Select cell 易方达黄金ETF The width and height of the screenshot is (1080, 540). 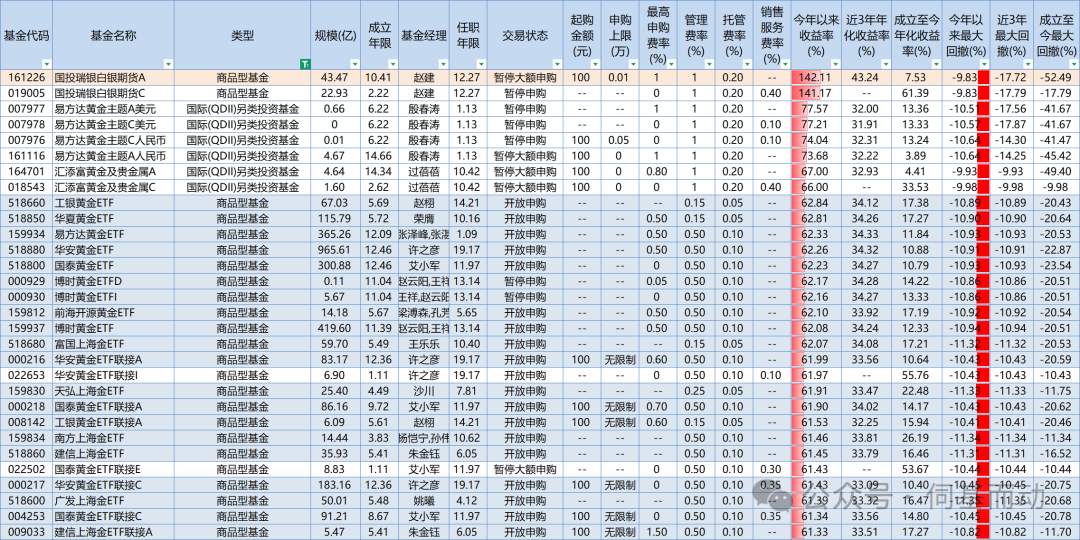113,235
